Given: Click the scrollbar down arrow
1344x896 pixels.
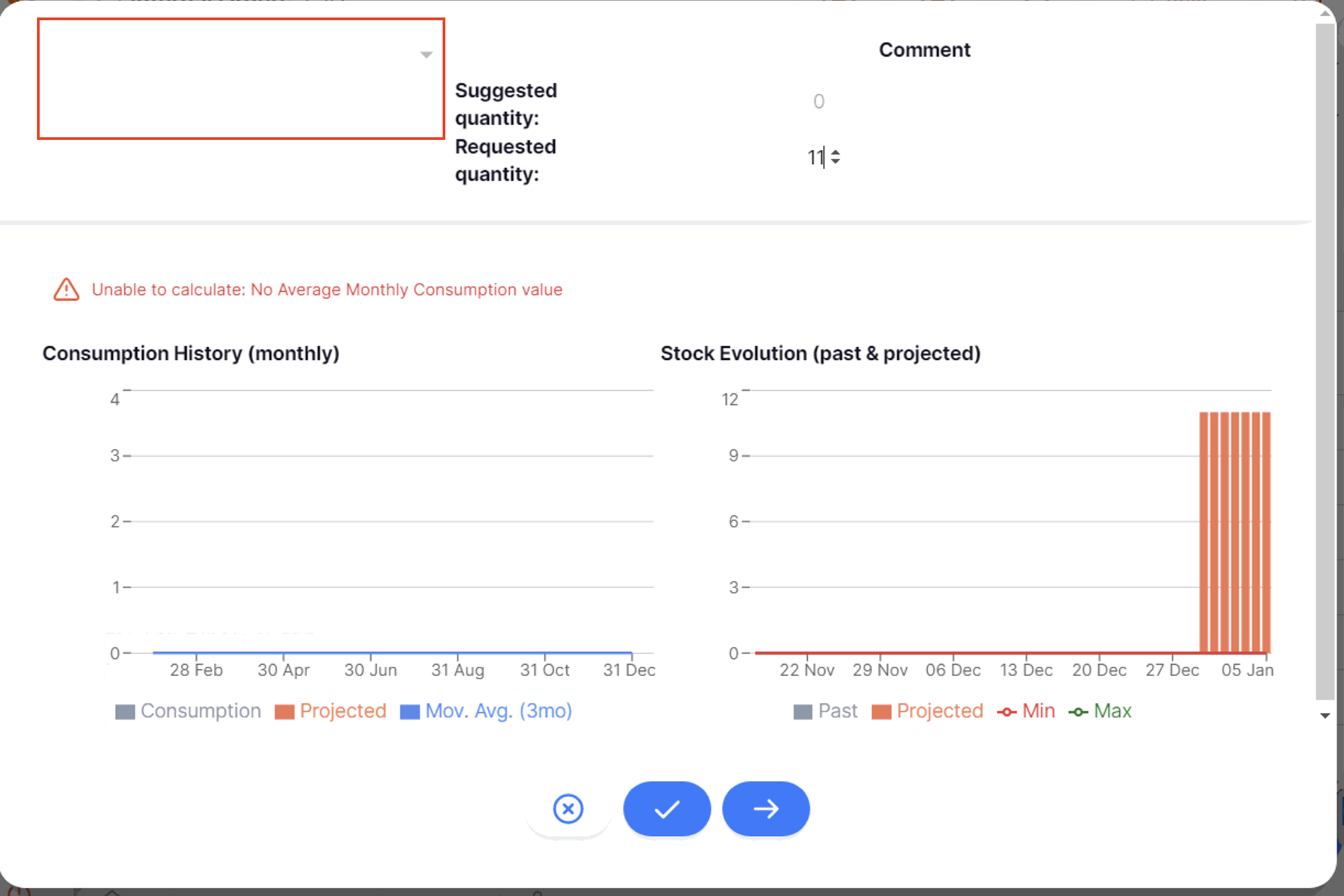Looking at the screenshot, I should click(1325, 716).
